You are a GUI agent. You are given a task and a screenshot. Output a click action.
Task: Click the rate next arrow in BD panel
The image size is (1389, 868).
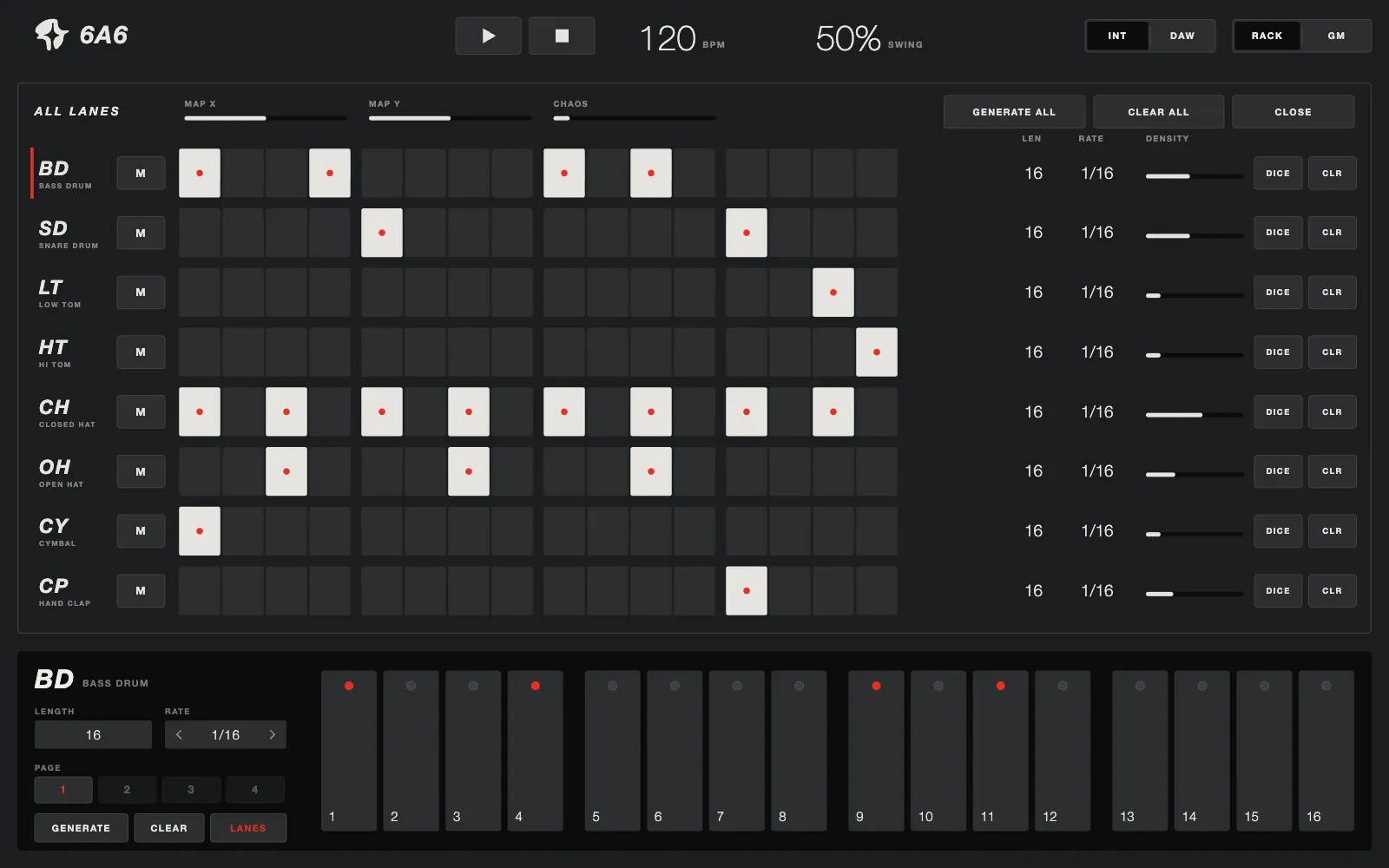[x=273, y=734]
